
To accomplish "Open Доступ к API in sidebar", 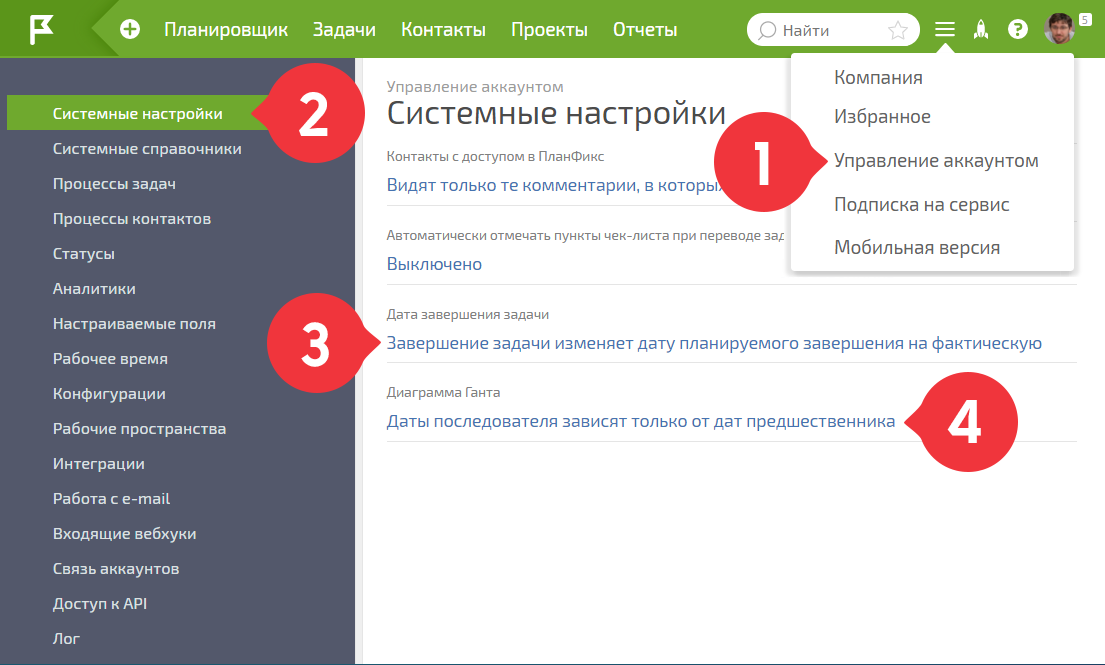I will 100,604.
